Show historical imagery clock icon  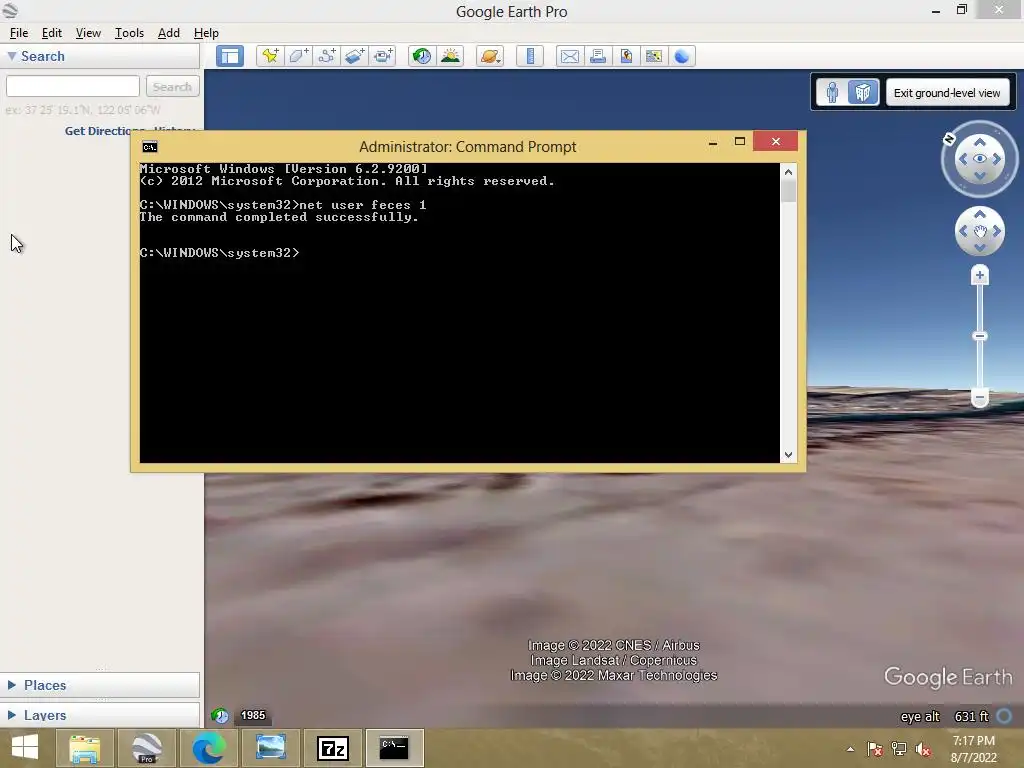click(x=422, y=56)
